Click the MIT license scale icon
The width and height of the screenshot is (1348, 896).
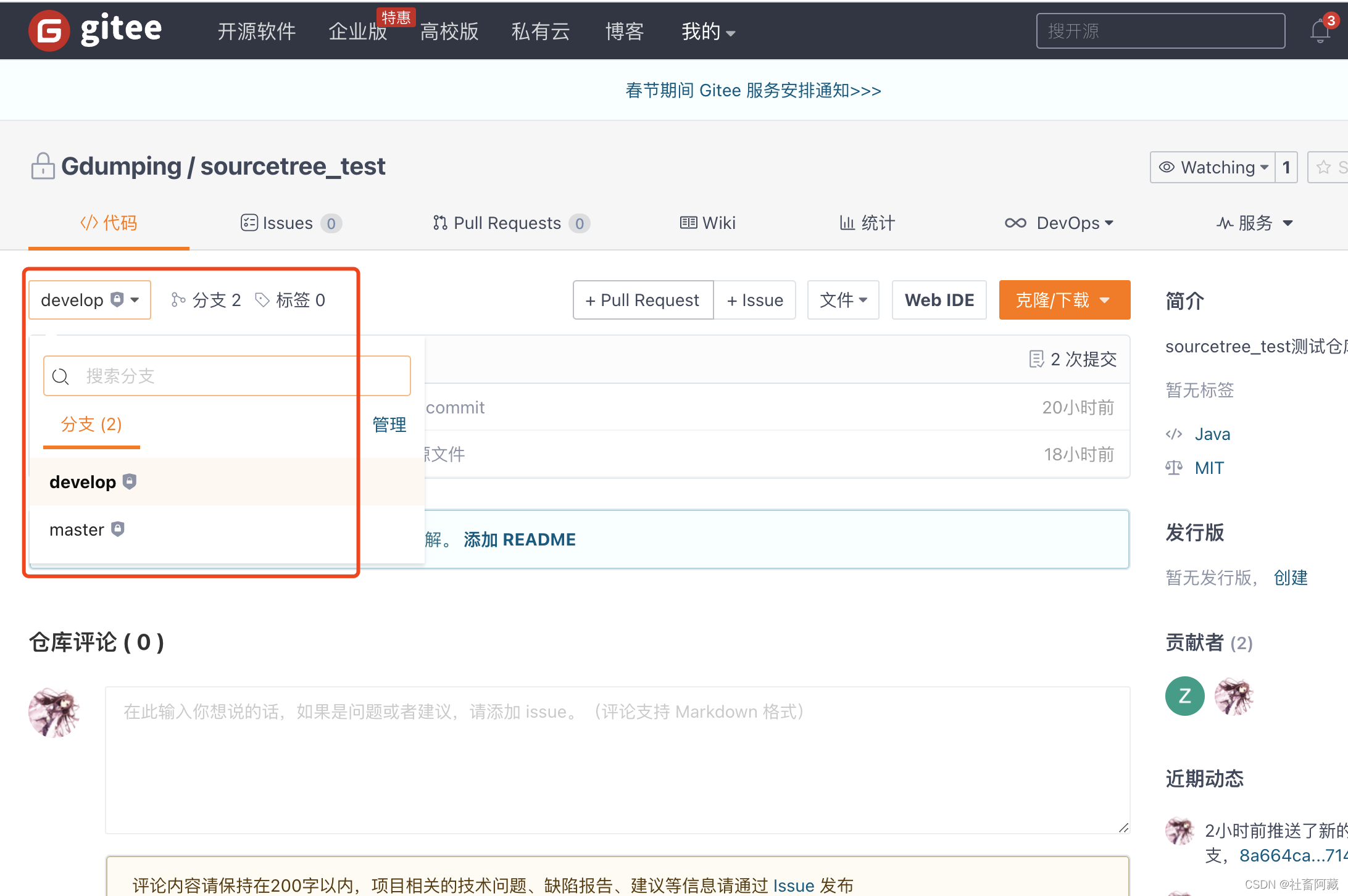click(1173, 468)
